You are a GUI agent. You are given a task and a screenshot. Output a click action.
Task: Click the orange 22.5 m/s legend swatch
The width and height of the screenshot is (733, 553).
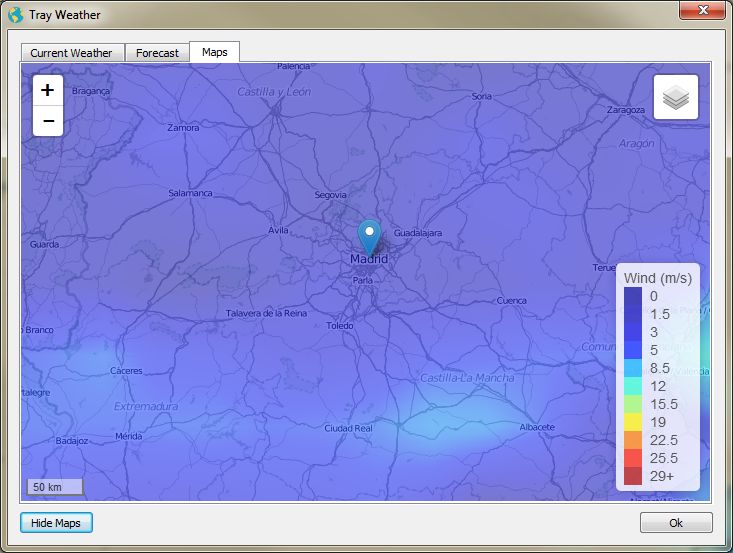coord(632,440)
